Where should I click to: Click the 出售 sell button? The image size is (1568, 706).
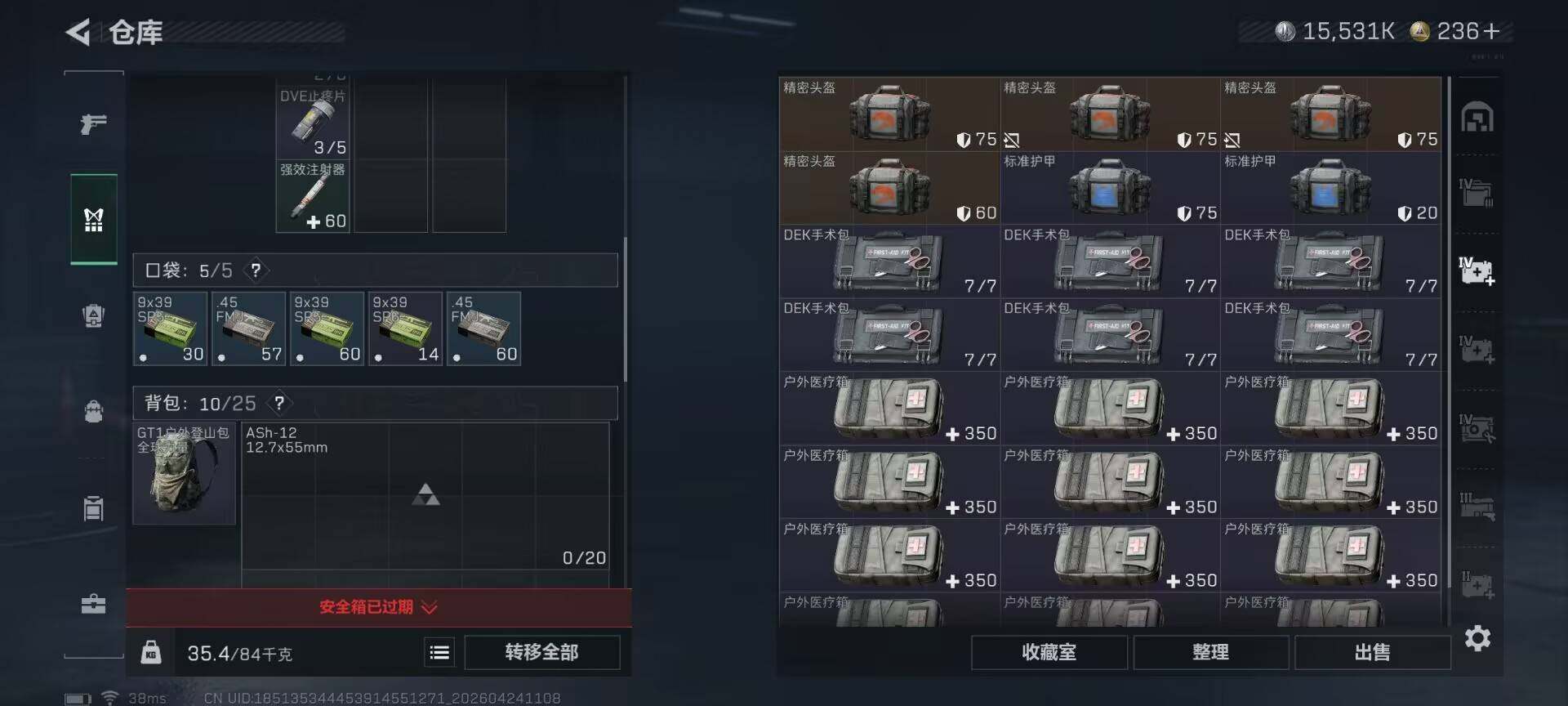click(1372, 652)
